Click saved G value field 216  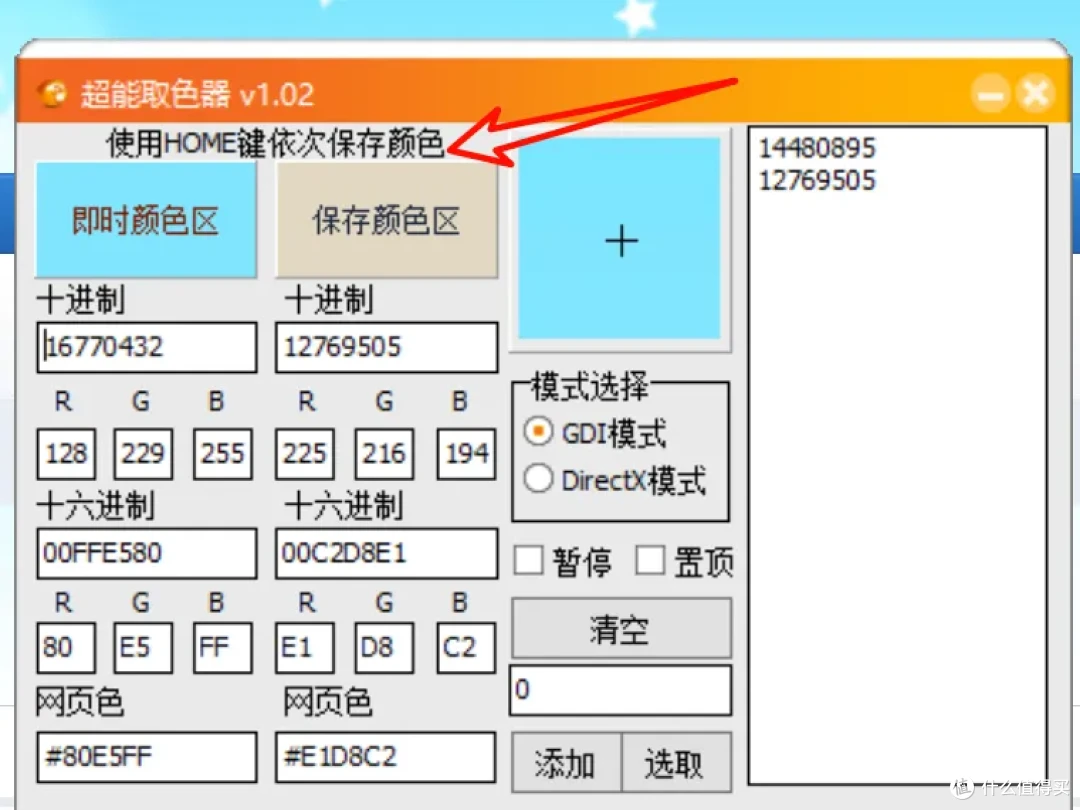pos(384,454)
